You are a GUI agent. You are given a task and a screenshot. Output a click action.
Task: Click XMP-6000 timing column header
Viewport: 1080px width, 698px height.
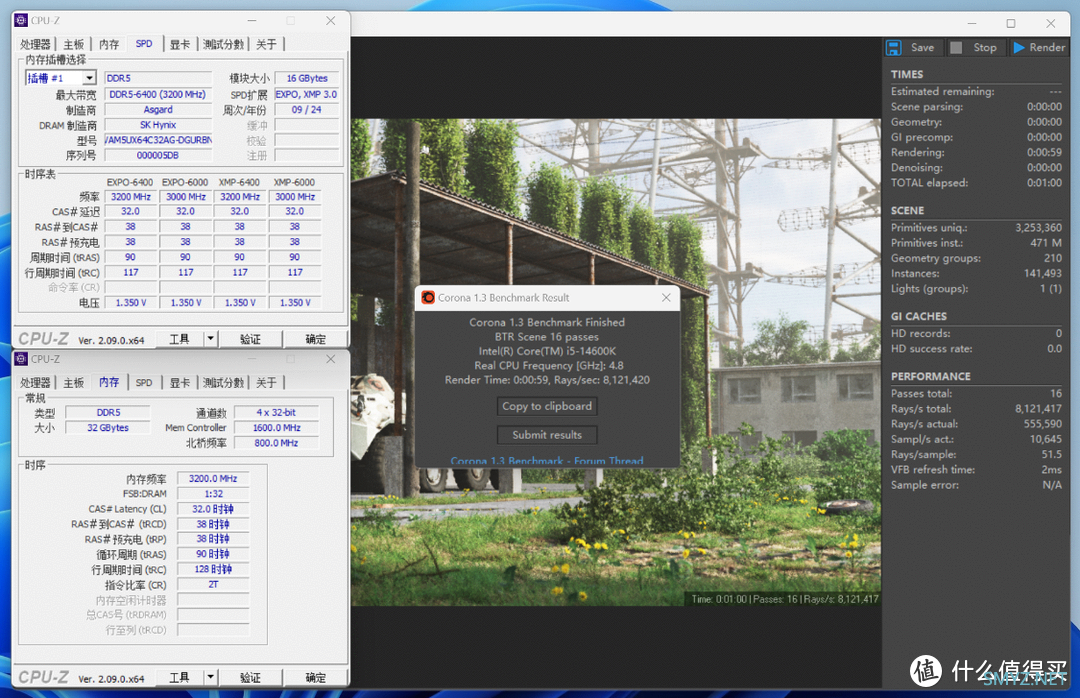click(x=294, y=182)
